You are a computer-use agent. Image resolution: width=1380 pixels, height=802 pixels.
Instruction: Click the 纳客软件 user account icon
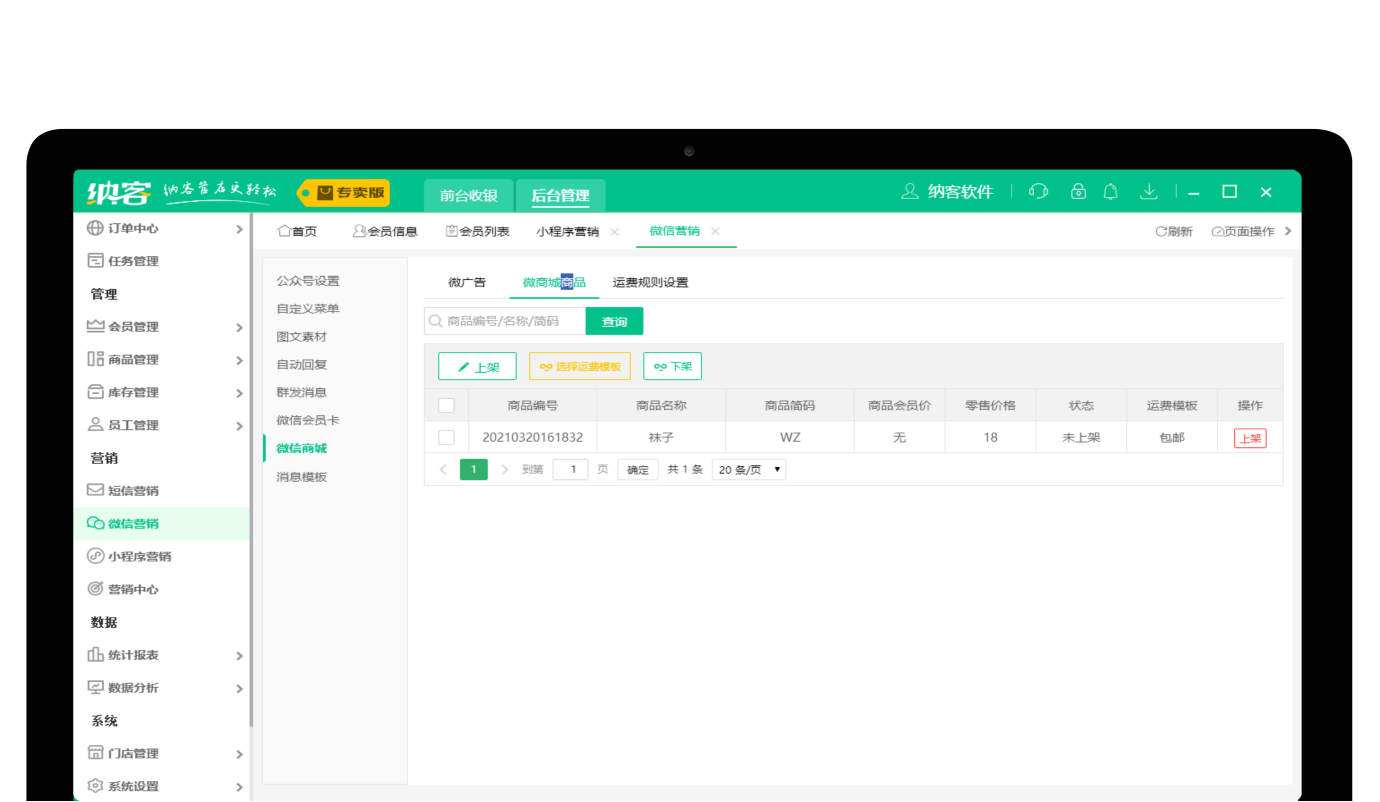[909, 192]
